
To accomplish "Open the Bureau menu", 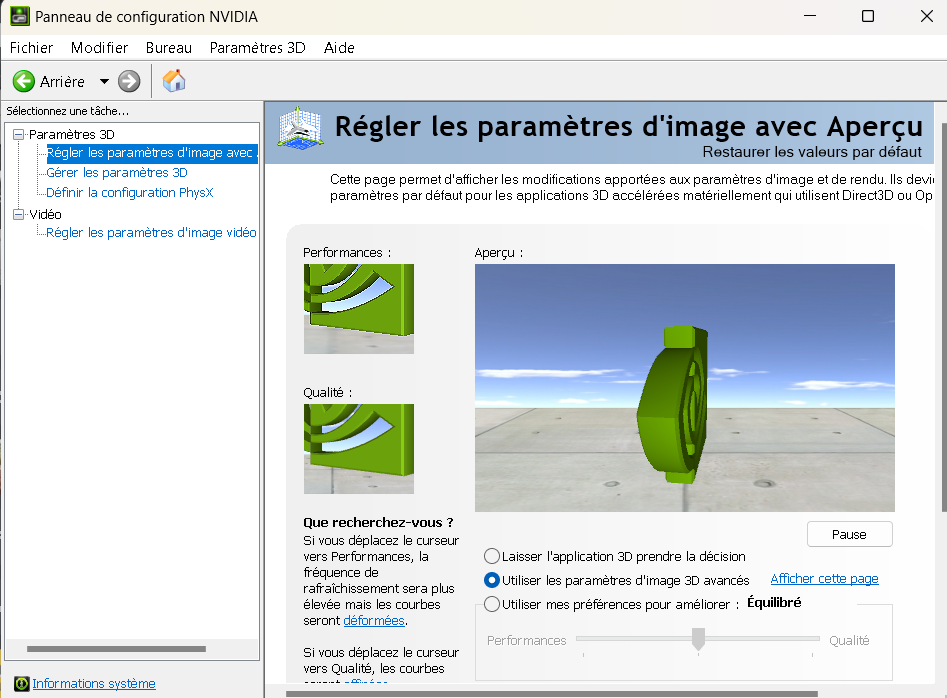I will tap(168, 48).
